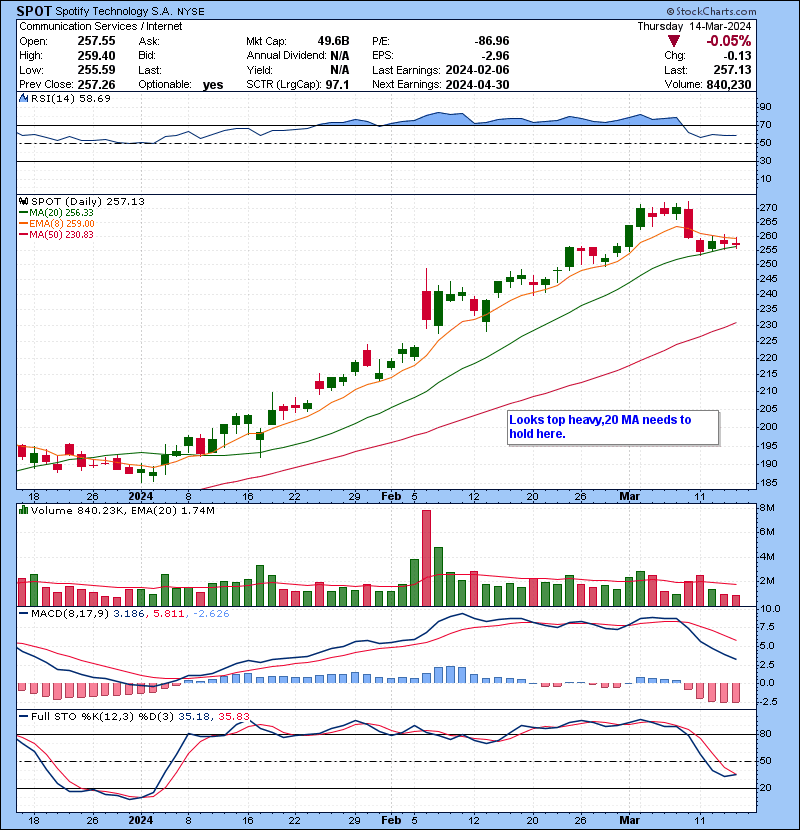Screen dimensions: 800x830
Task: Select the High value 259.40
Action: (96, 56)
